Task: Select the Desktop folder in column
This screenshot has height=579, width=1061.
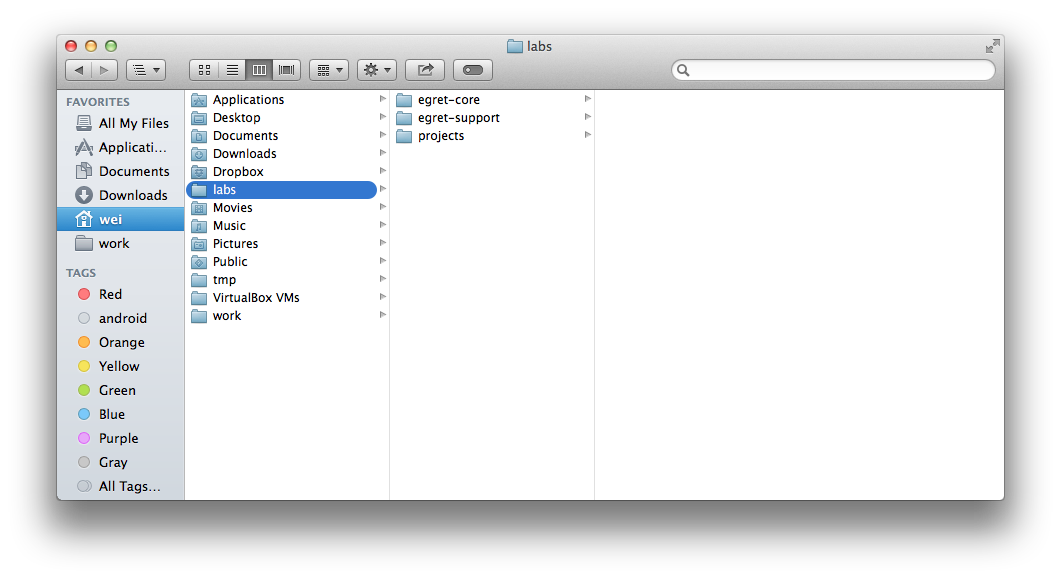Action: pos(281,118)
